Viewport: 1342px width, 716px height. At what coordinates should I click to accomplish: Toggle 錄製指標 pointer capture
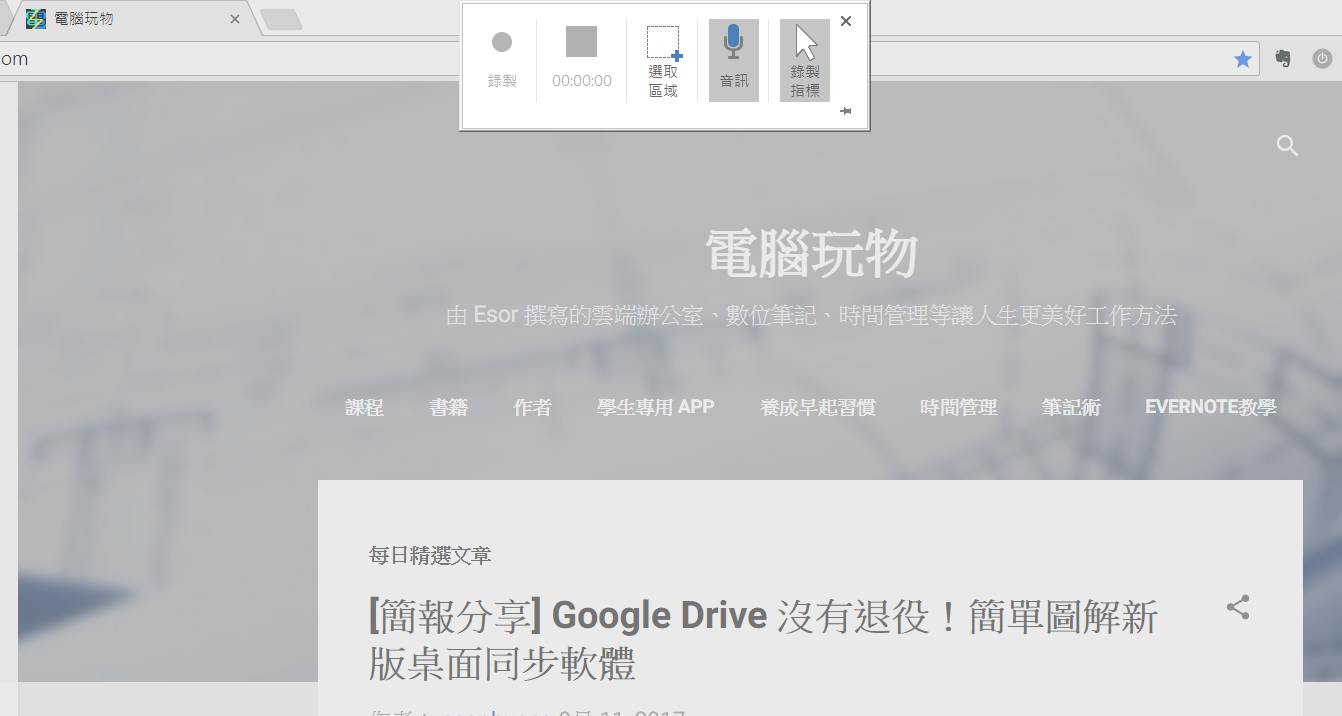pos(805,60)
